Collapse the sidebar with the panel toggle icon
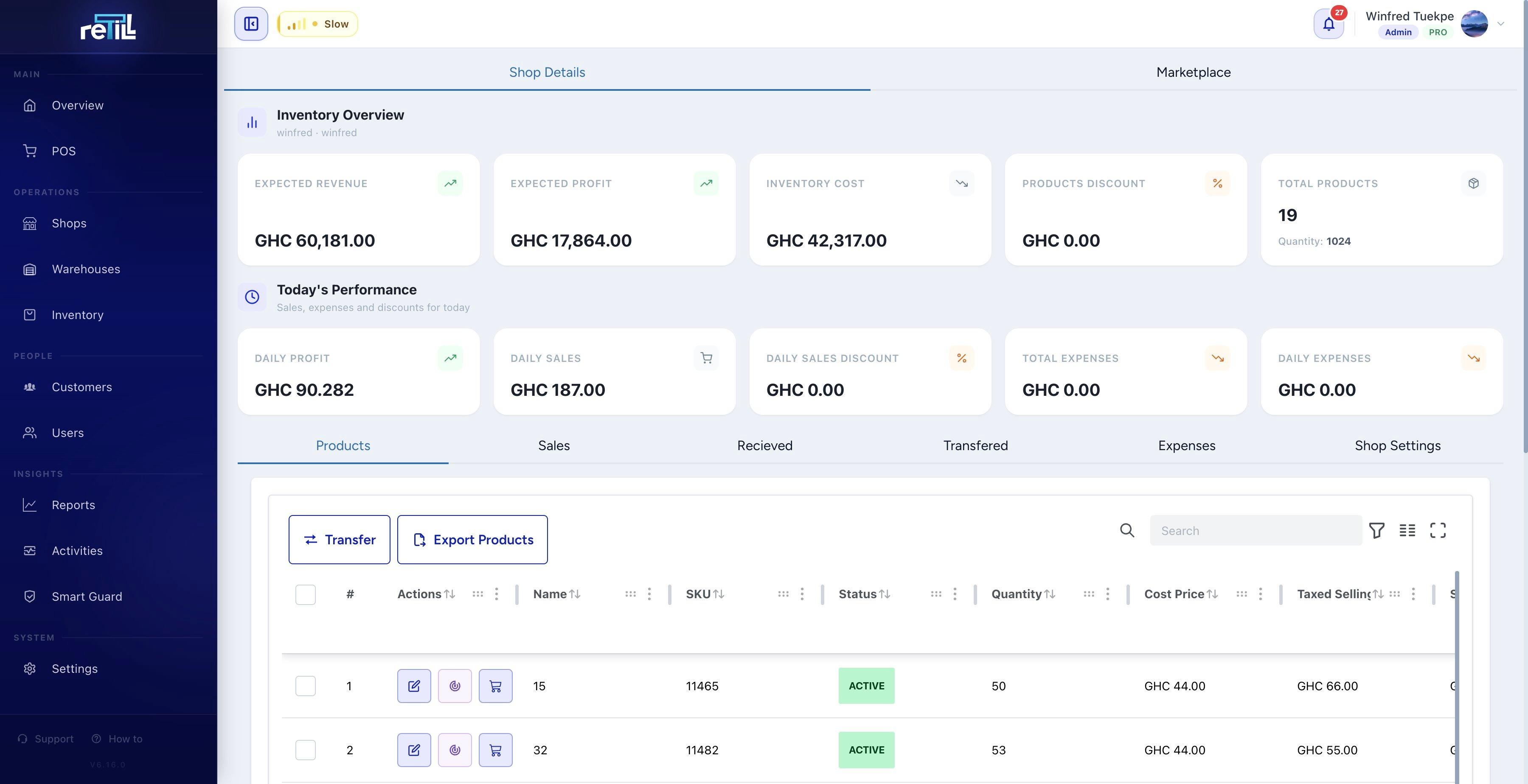 click(x=251, y=24)
